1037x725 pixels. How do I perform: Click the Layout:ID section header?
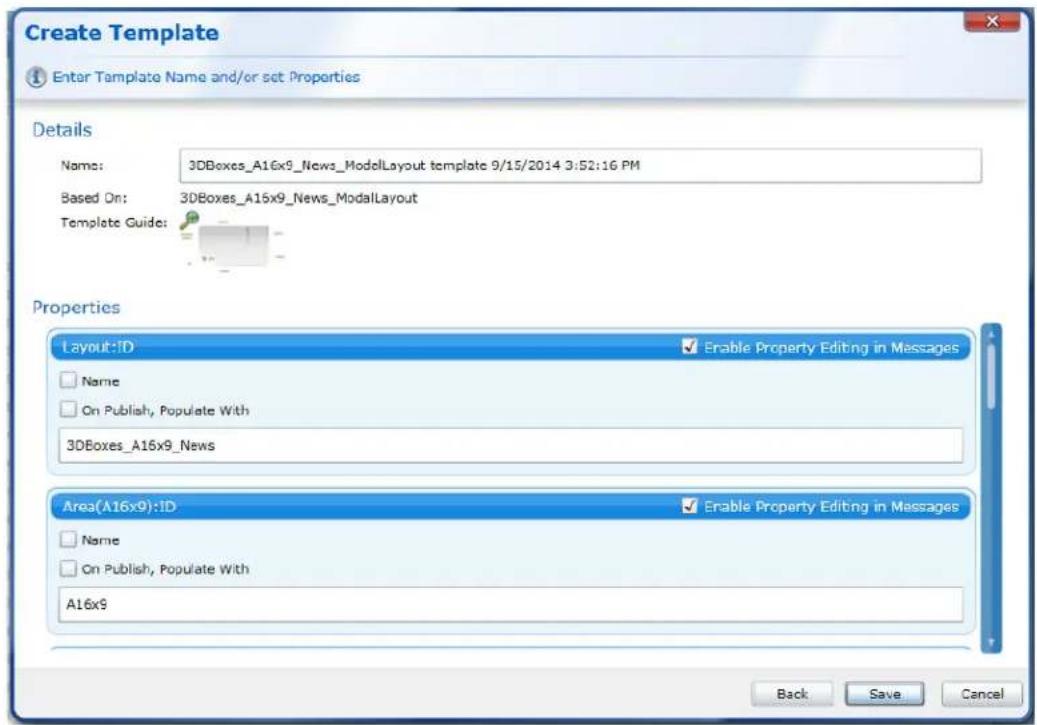pos(511,347)
